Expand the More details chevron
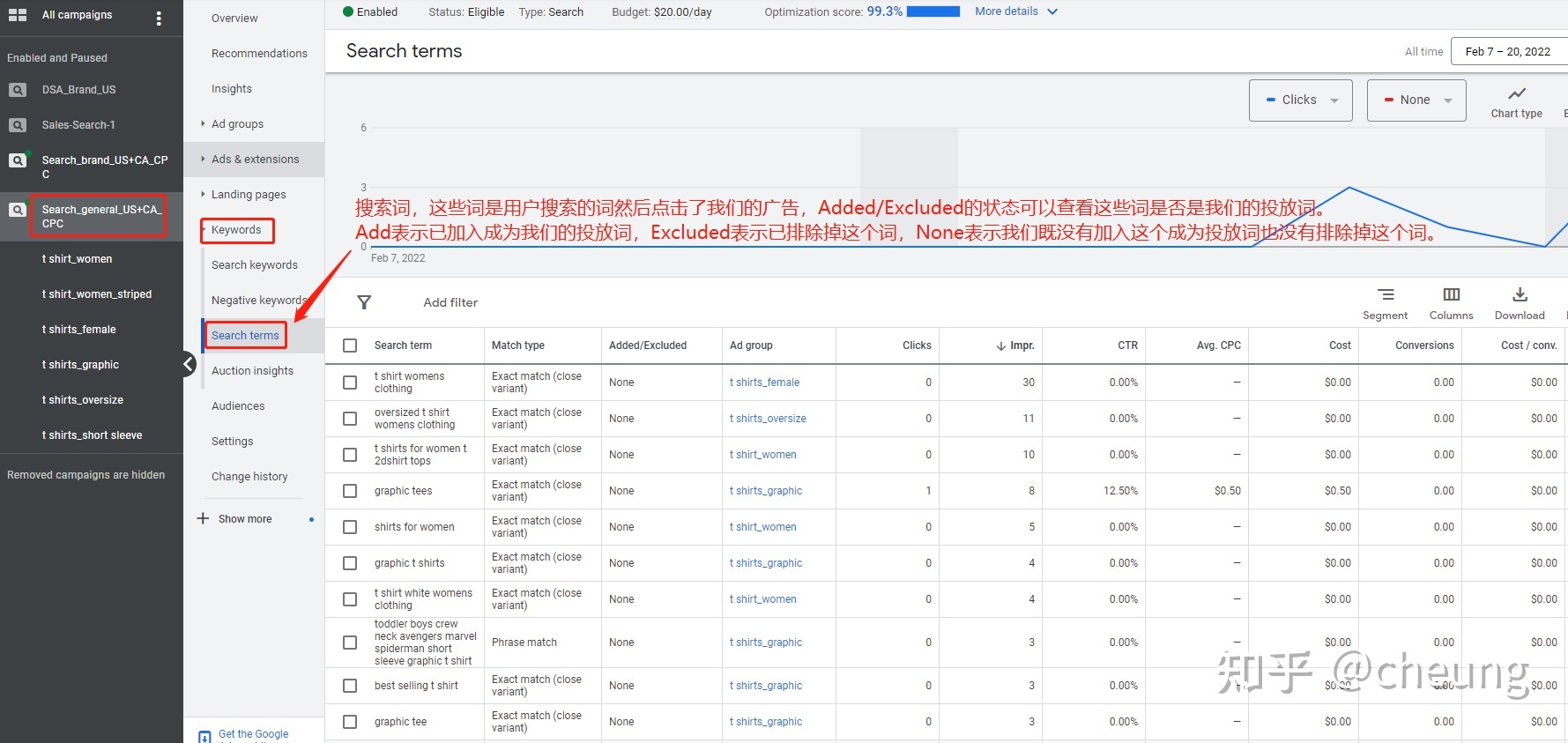This screenshot has width=1568, height=743. point(1052,11)
